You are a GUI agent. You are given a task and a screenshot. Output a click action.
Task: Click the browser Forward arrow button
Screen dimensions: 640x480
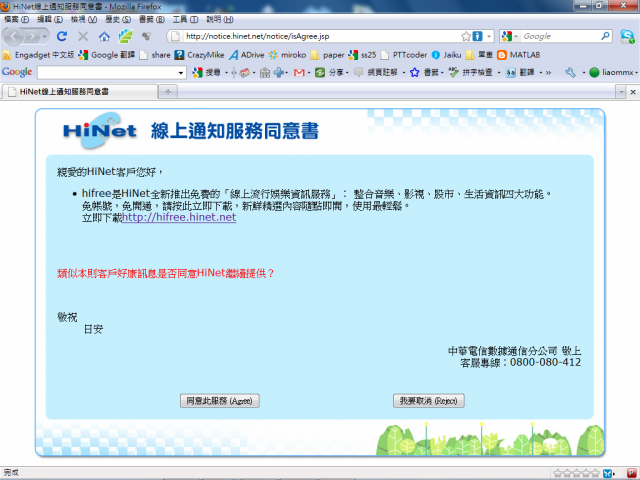click(x=32, y=36)
